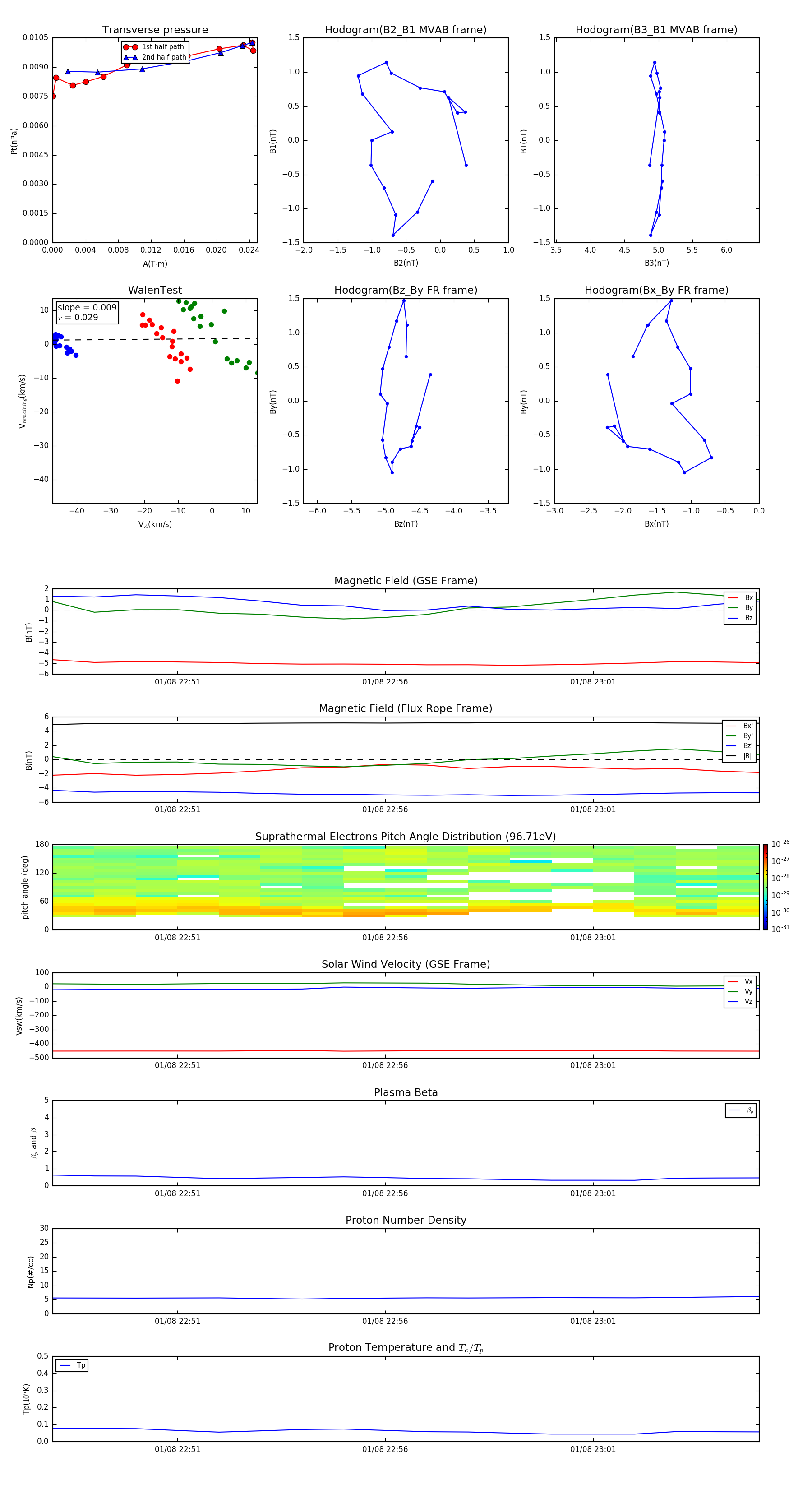Click the "V_A(km/s)" x-axis label

(x=155, y=524)
